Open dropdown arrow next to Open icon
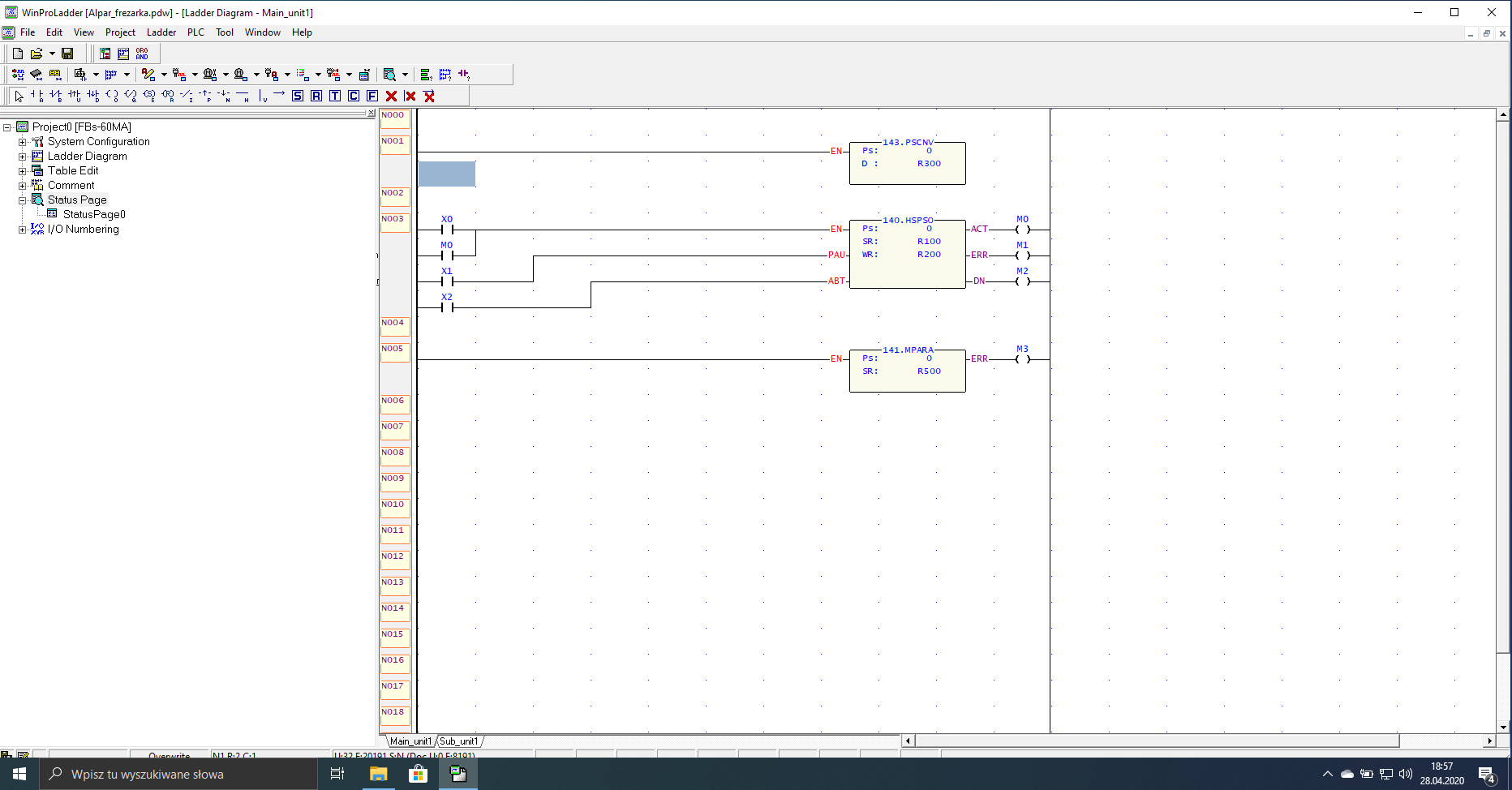The width and height of the screenshot is (1512, 790). [x=52, y=54]
